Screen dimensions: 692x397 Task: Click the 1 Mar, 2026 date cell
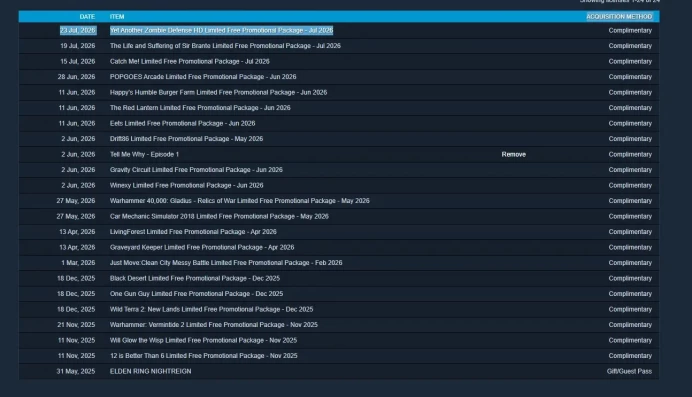click(78, 262)
